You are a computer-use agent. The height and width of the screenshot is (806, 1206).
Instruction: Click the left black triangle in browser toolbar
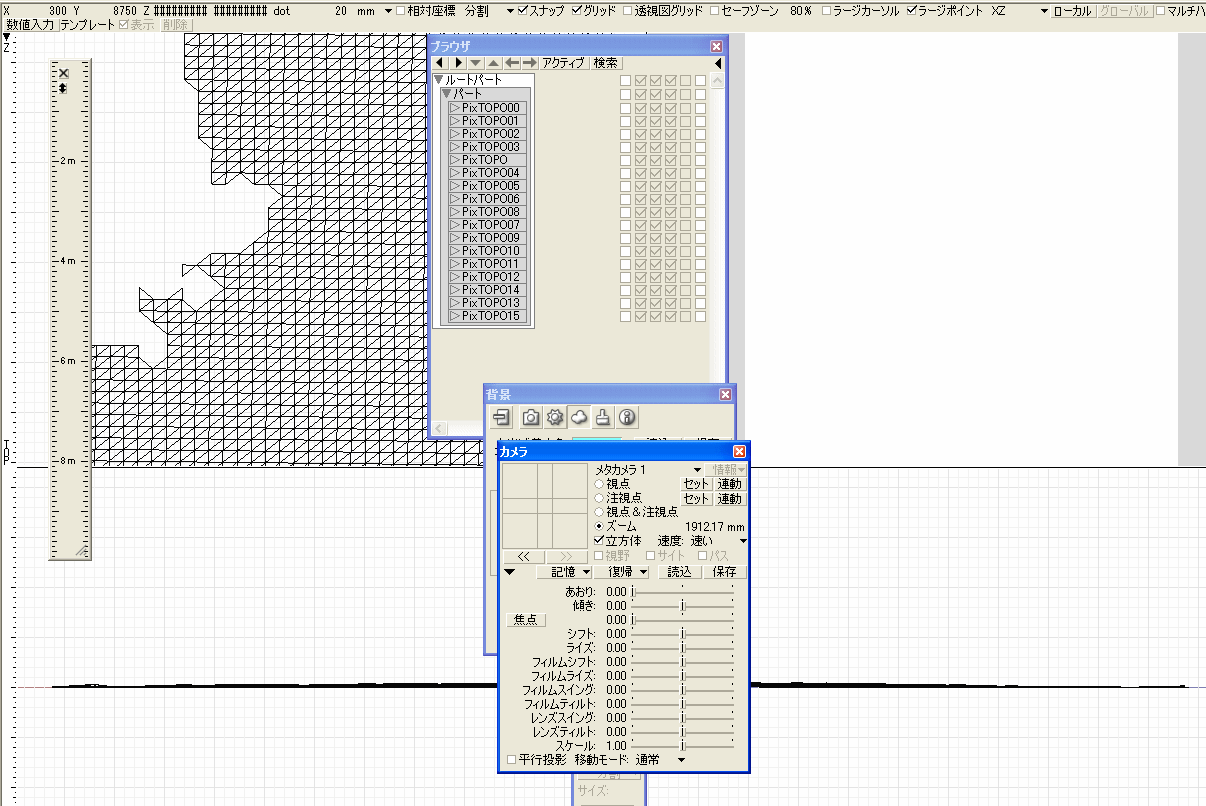[x=441, y=63]
